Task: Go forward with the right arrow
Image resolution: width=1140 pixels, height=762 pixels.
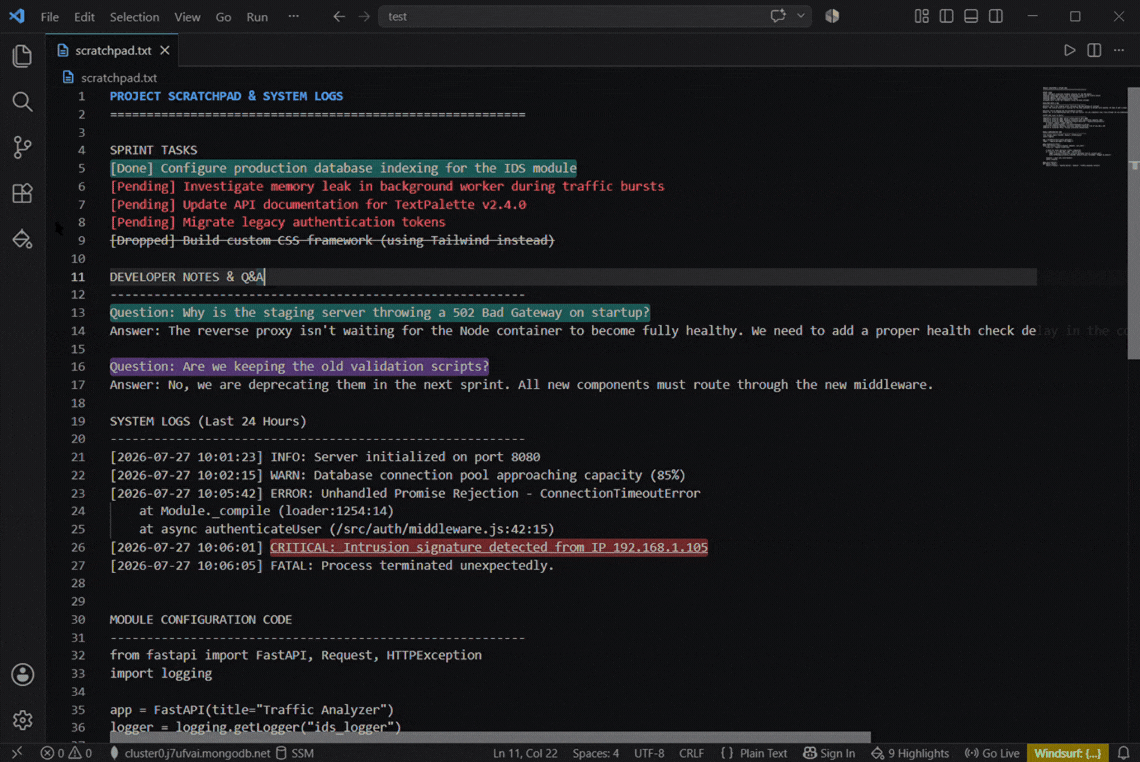Action: [364, 16]
